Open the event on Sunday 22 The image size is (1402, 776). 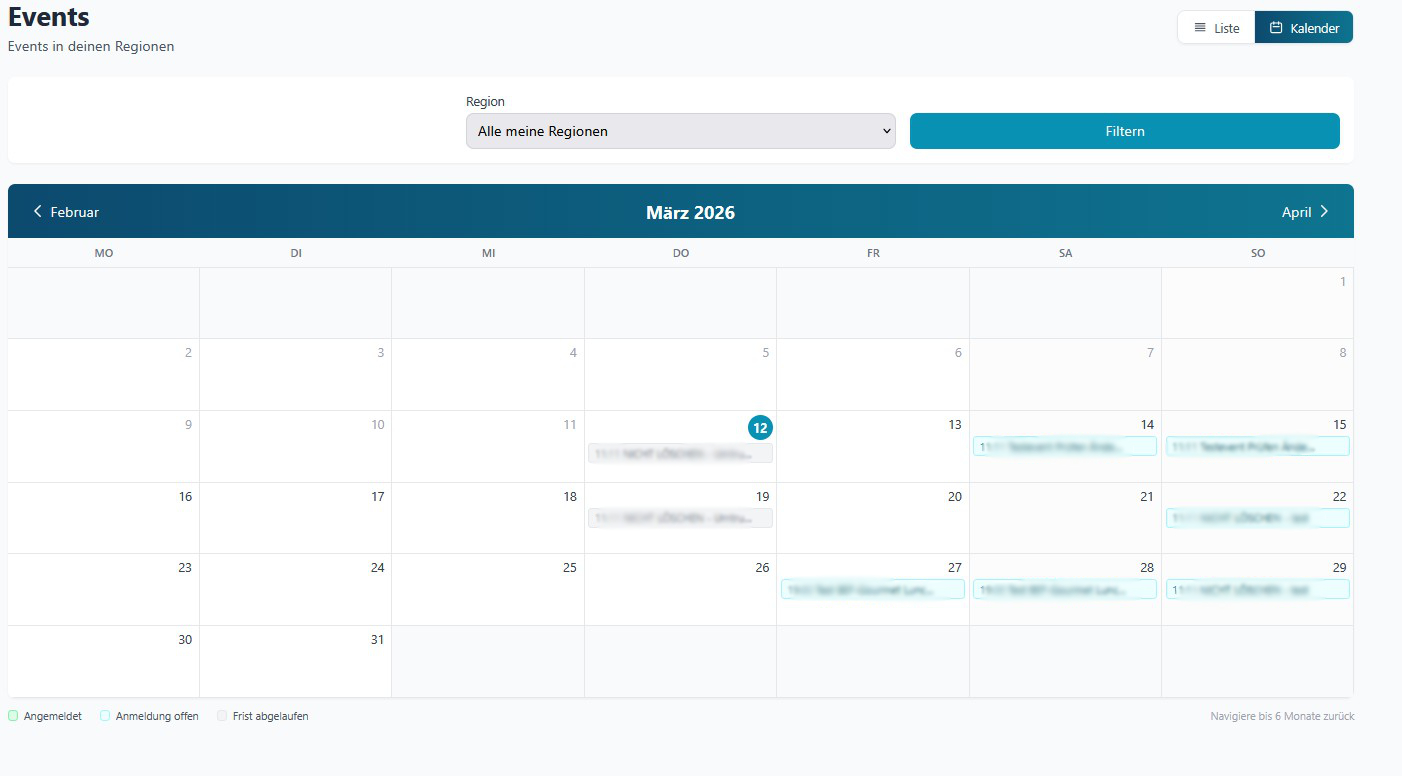1257,518
